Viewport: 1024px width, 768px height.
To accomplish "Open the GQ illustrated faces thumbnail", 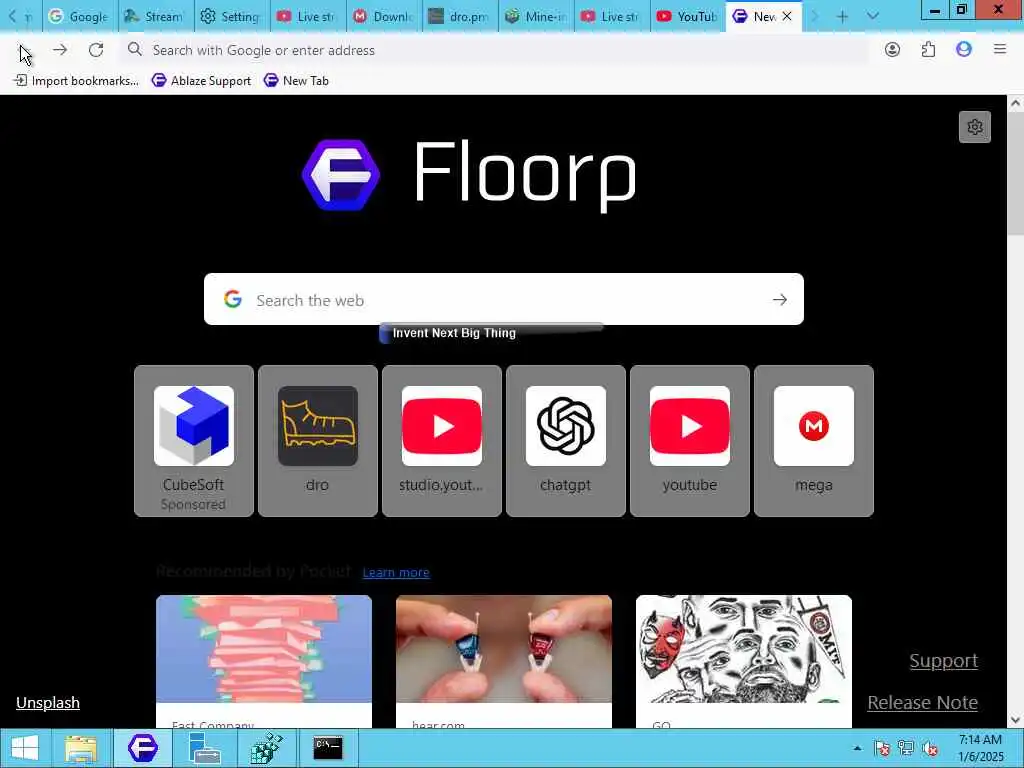I will [x=744, y=648].
